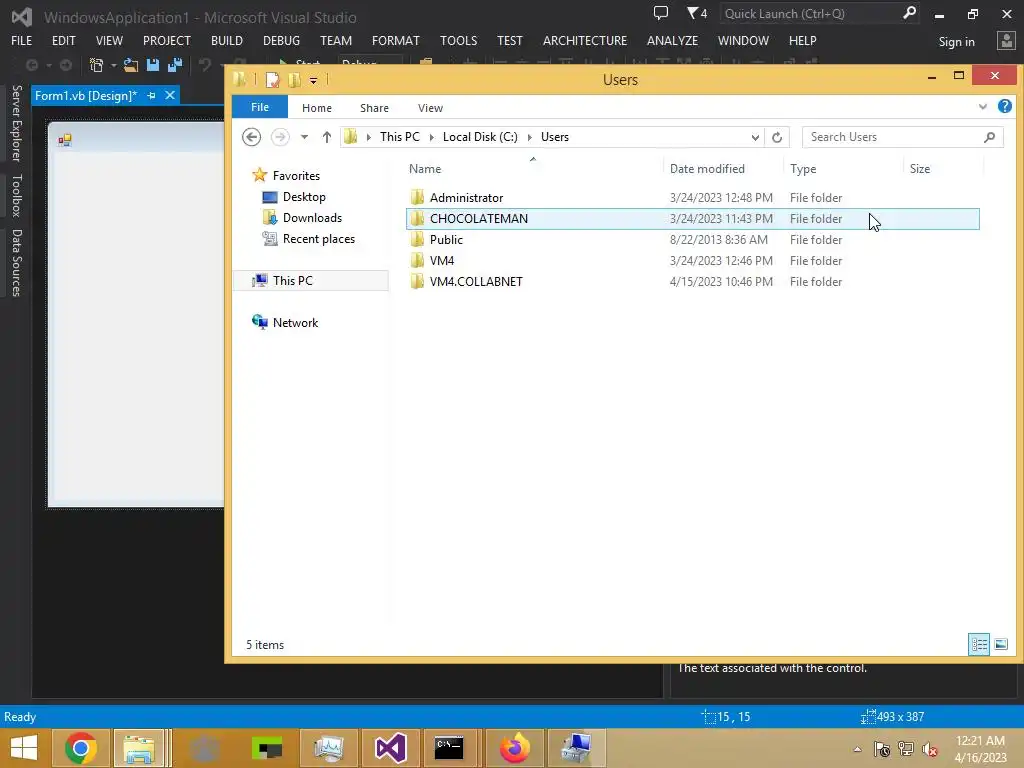Open the Data Sources side tab

[x=17, y=263]
